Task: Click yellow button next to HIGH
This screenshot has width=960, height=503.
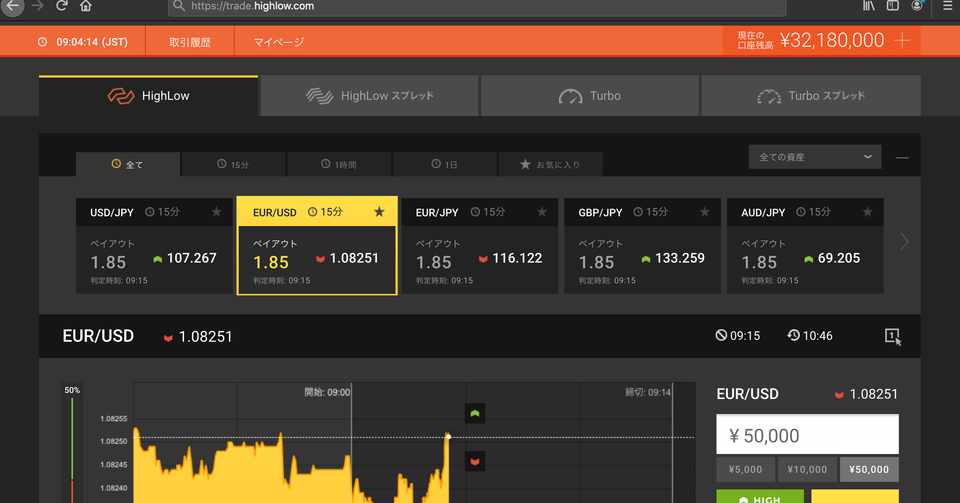Action: click(x=855, y=496)
